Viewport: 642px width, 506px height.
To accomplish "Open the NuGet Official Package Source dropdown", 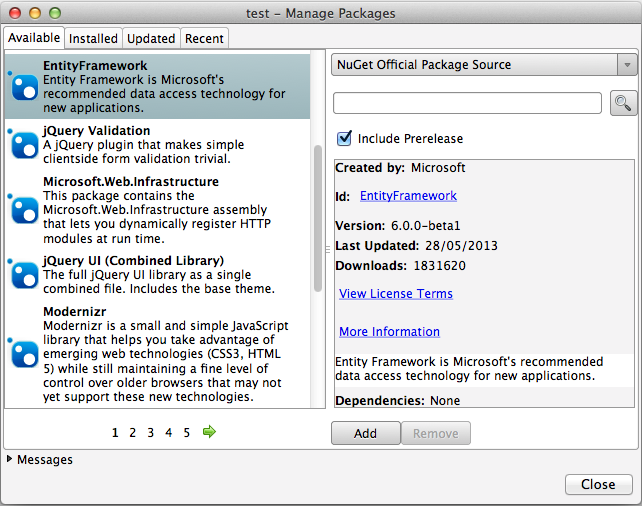I will coord(484,65).
